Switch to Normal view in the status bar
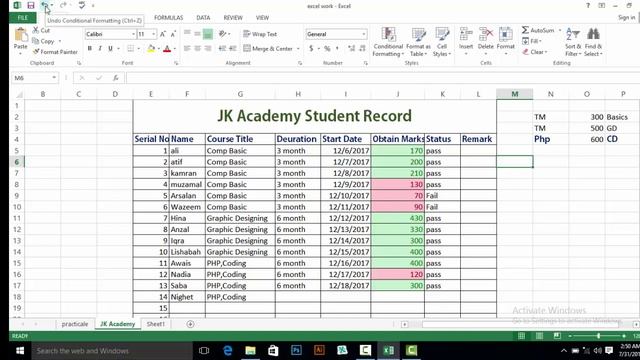 click(x=521, y=336)
